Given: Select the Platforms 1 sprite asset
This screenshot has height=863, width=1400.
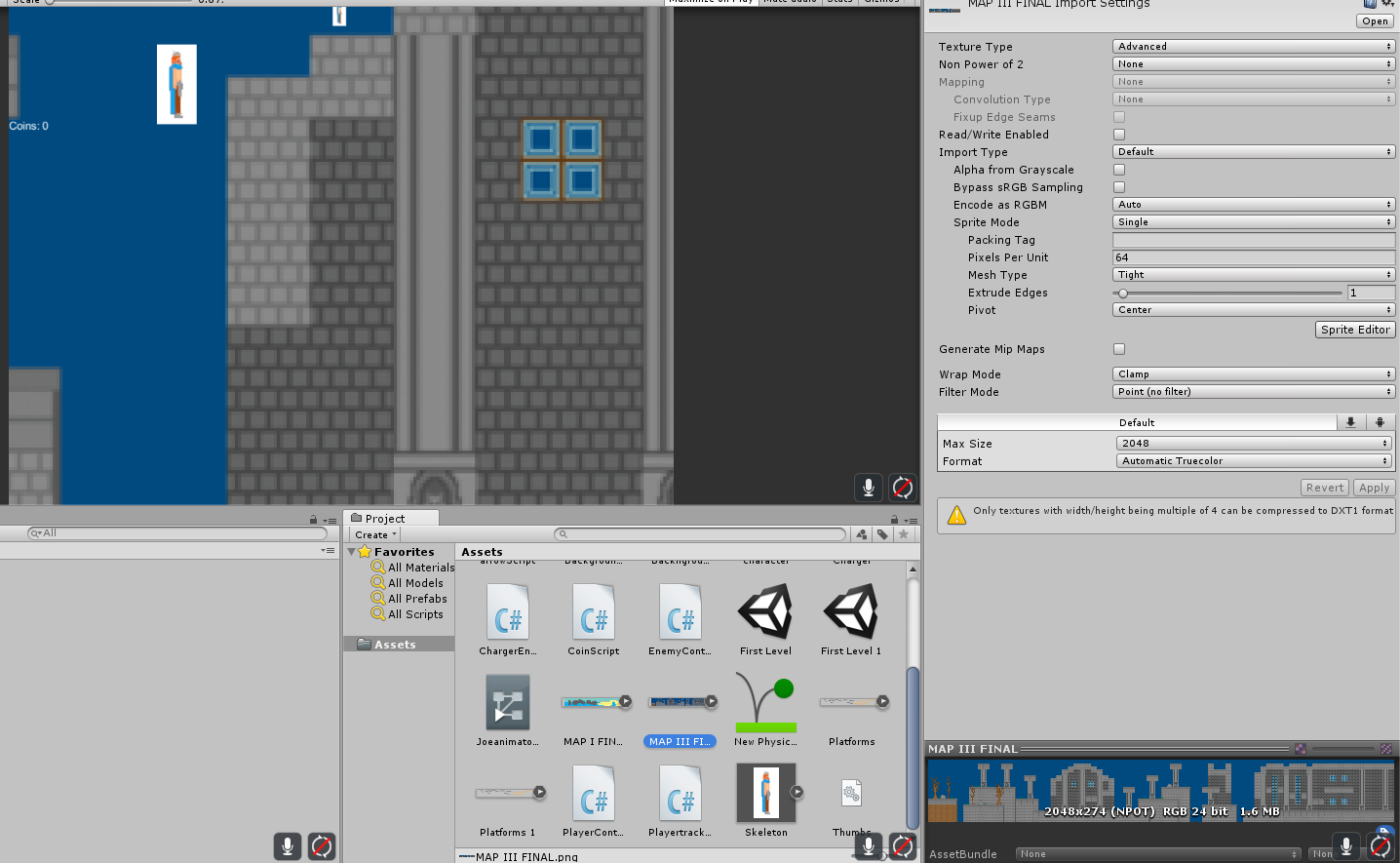Looking at the screenshot, I should click(x=506, y=793).
